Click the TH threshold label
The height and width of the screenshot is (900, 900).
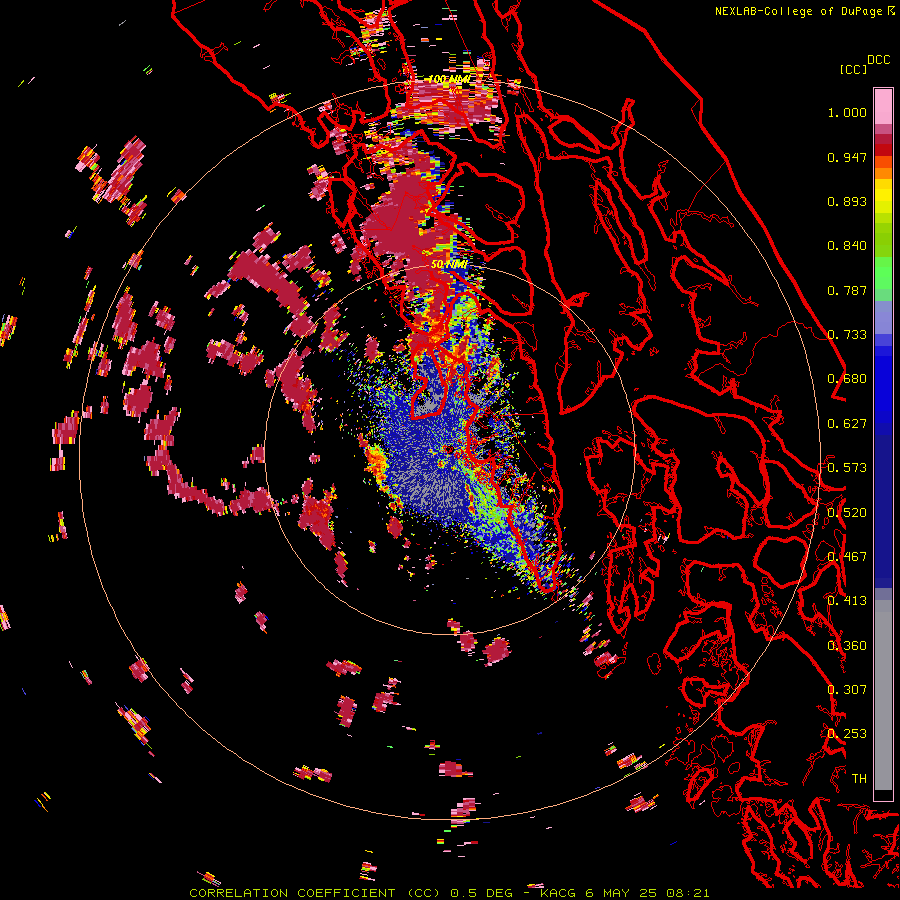[x=859, y=778]
